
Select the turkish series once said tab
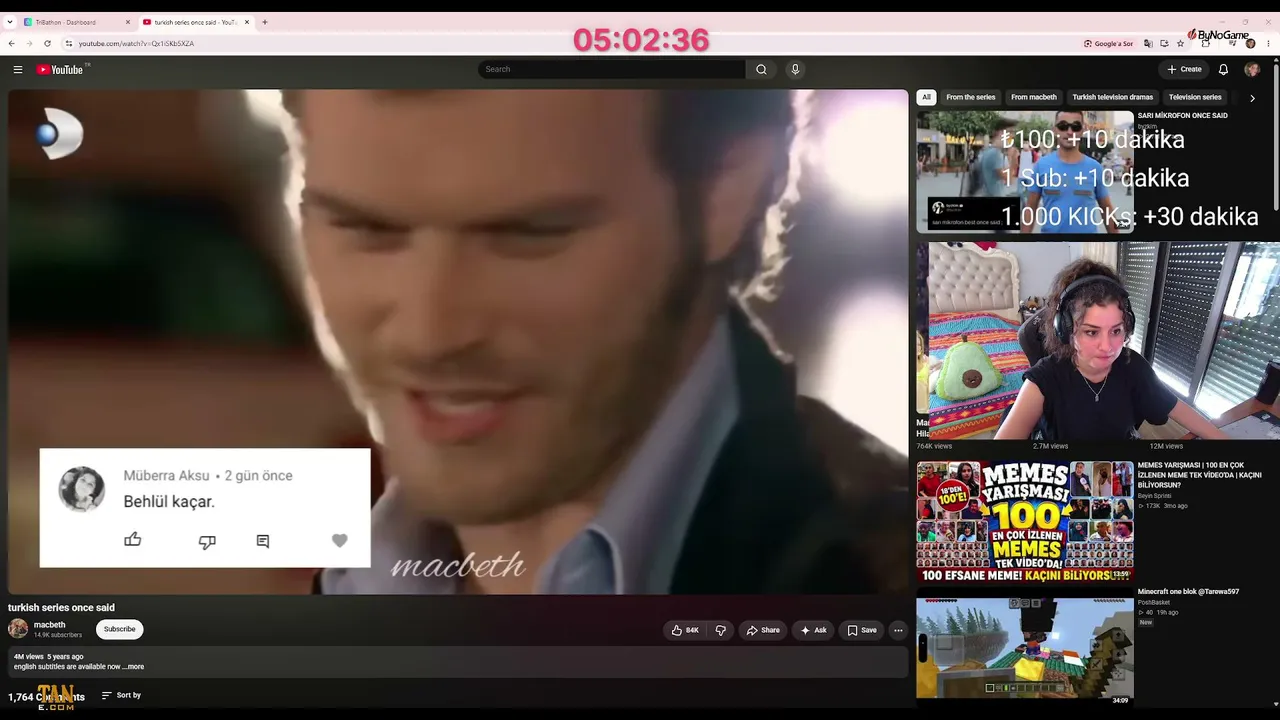click(196, 22)
